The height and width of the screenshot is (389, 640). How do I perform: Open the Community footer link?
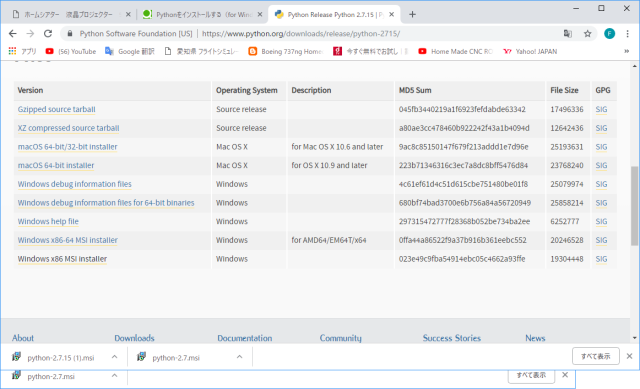[340, 338]
